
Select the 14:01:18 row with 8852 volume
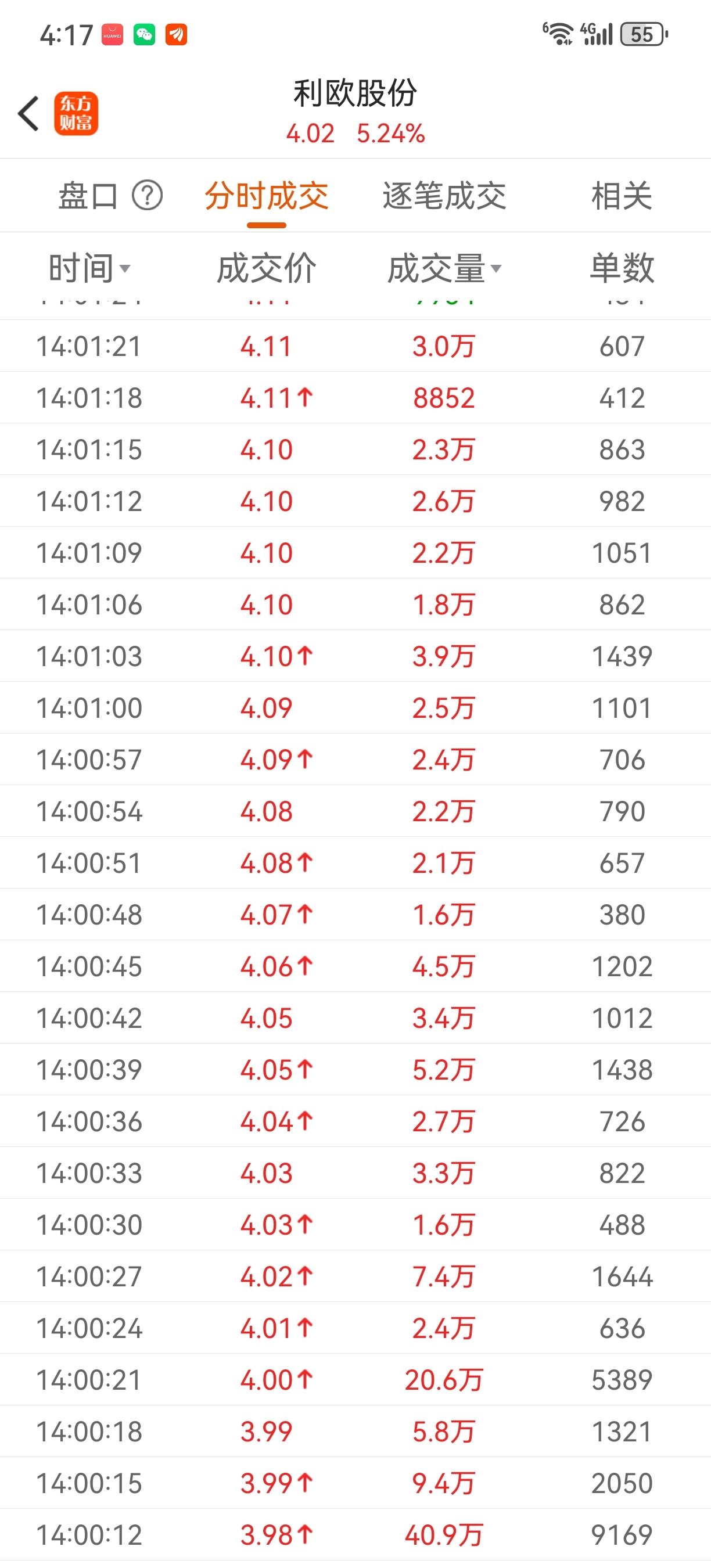tap(355, 397)
